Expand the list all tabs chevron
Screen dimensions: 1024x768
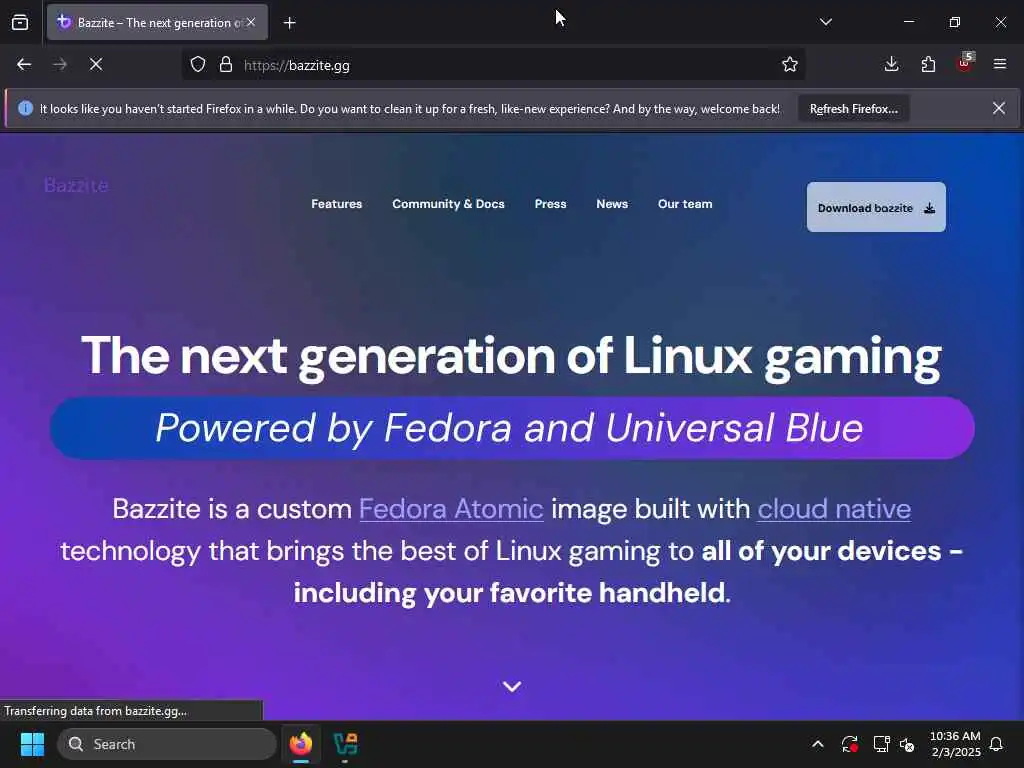click(x=825, y=22)
